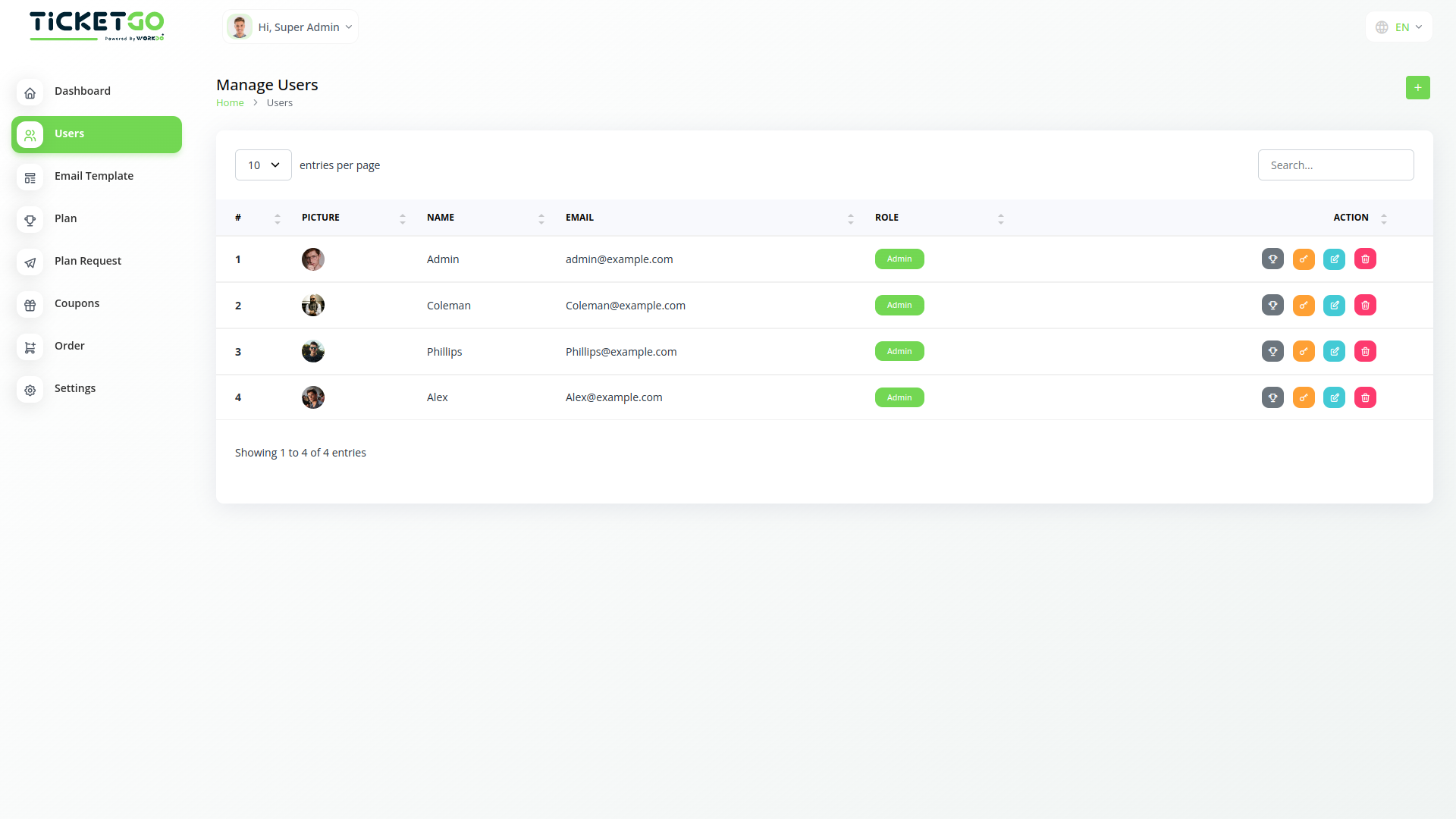Click orange key icon in Alex row
The image size is (1456, 819).
click(1304, 397)
